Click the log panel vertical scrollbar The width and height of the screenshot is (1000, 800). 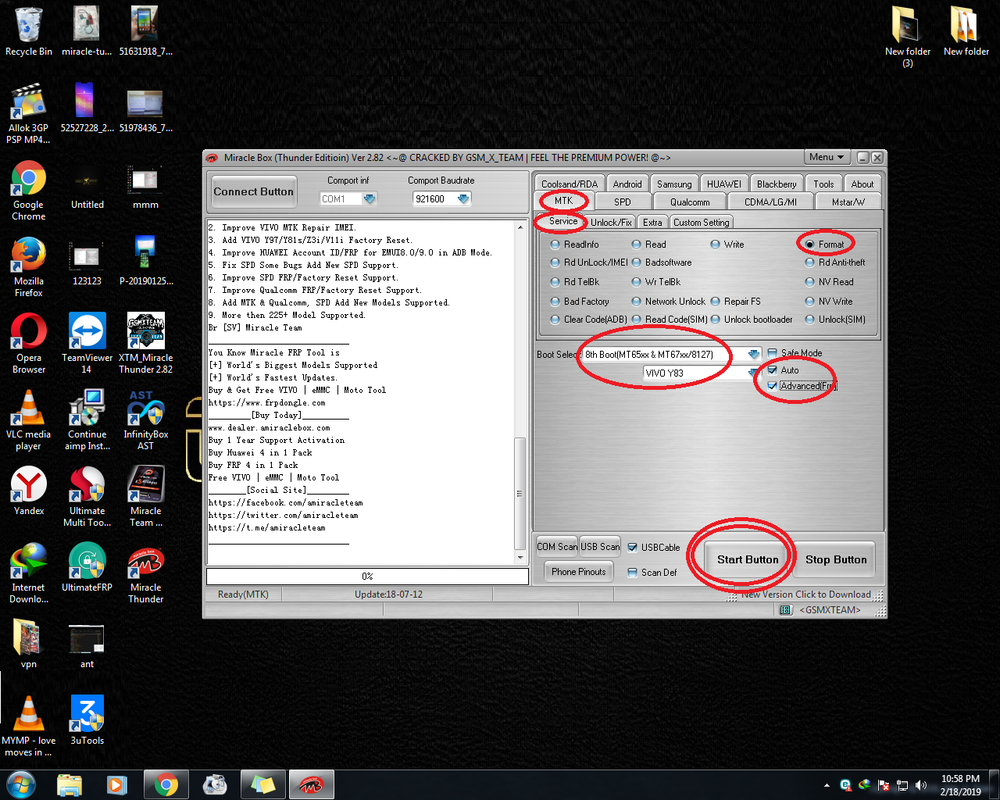click(520, 392)
